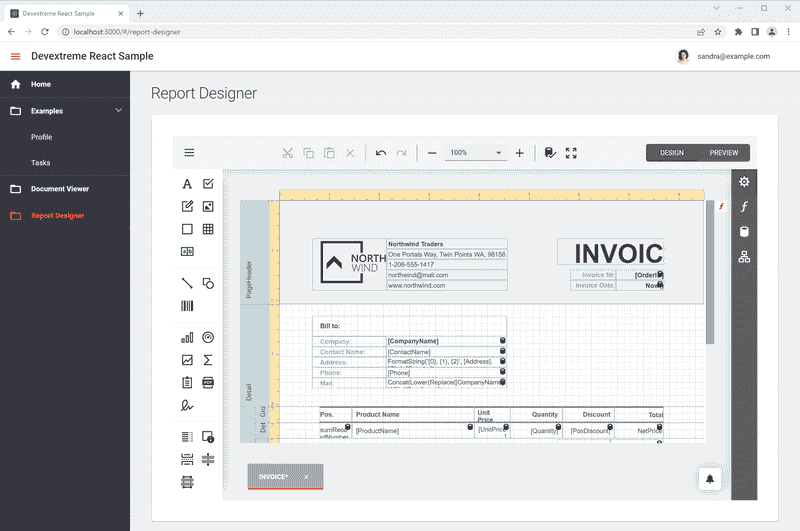Viewport: 800px width, 531px height.
Task: Switch to the PREVIEW tab
Action: [x=723, y=153]
